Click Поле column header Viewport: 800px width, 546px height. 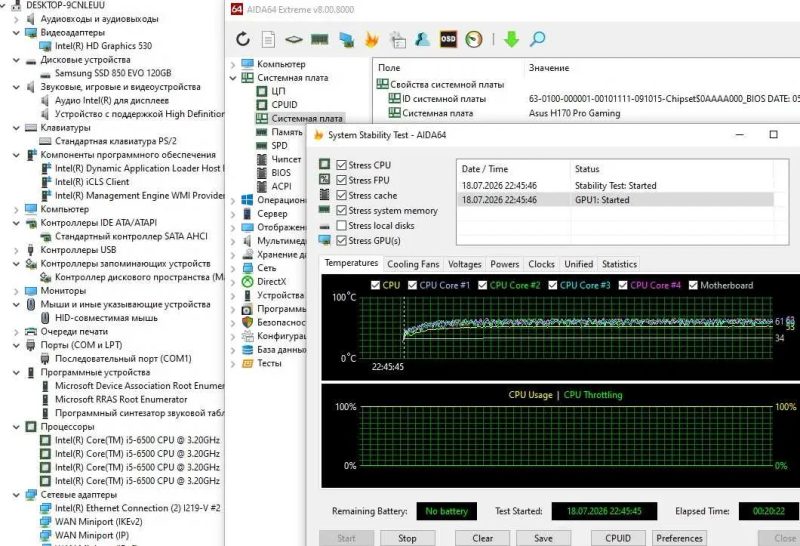(389, 67)
